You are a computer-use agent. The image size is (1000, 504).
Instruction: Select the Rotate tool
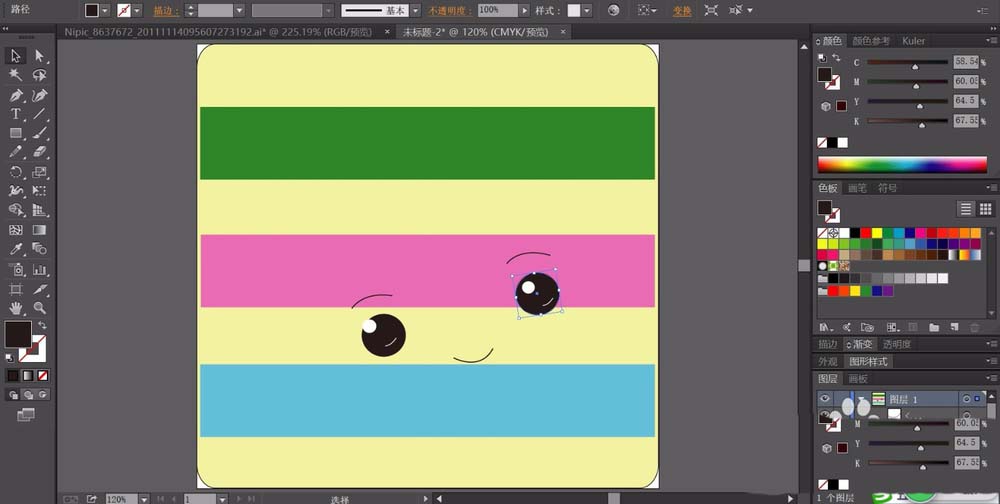coord(16,172)
